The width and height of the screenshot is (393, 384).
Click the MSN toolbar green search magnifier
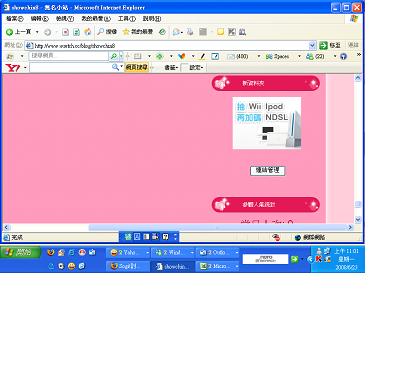click(113, 56)
